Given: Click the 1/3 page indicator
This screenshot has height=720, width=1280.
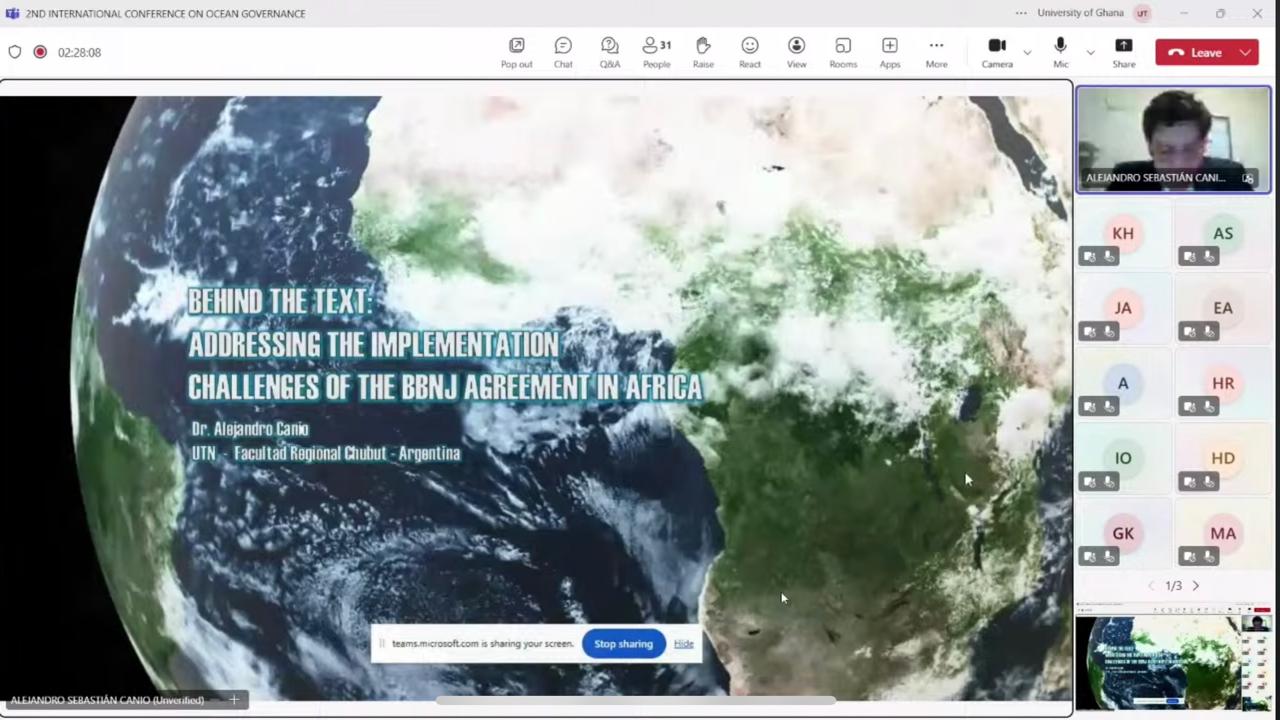Looking at the screenshot, I should click(x=1173, y=586).
